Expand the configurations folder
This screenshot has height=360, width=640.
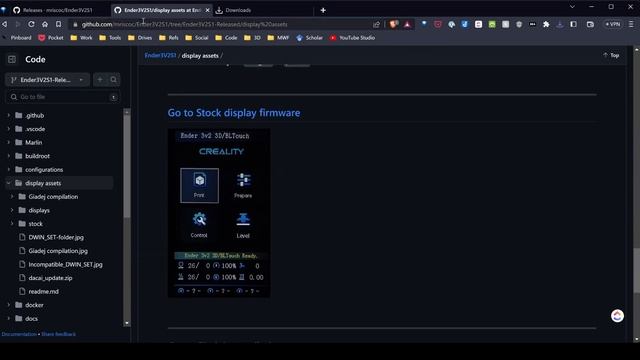point(9,169)
